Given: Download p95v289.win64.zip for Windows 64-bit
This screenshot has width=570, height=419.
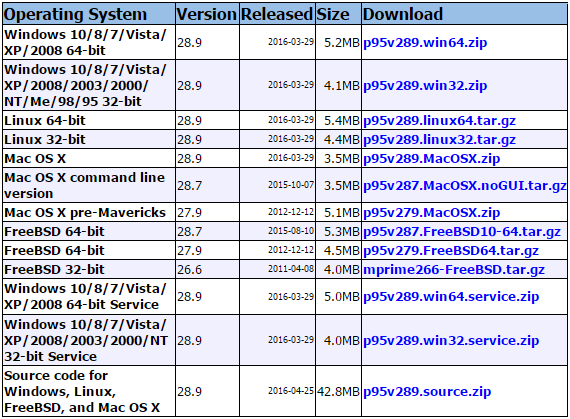Looking at the screenshot, I should click(425, 43).
